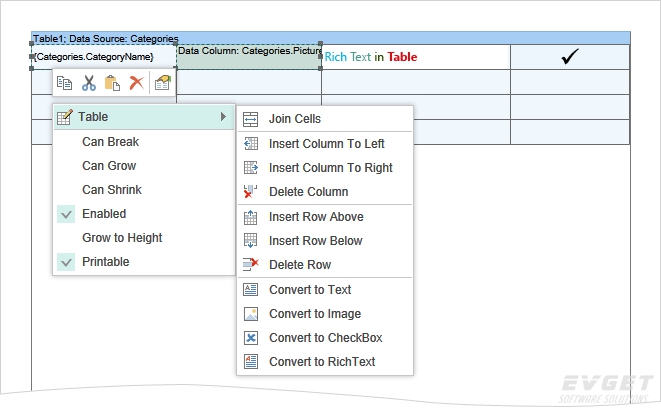This screenshot has width=661, height=409.
Task: Select the Rich Text in Table cell
Action: click(x=416, y=57)
